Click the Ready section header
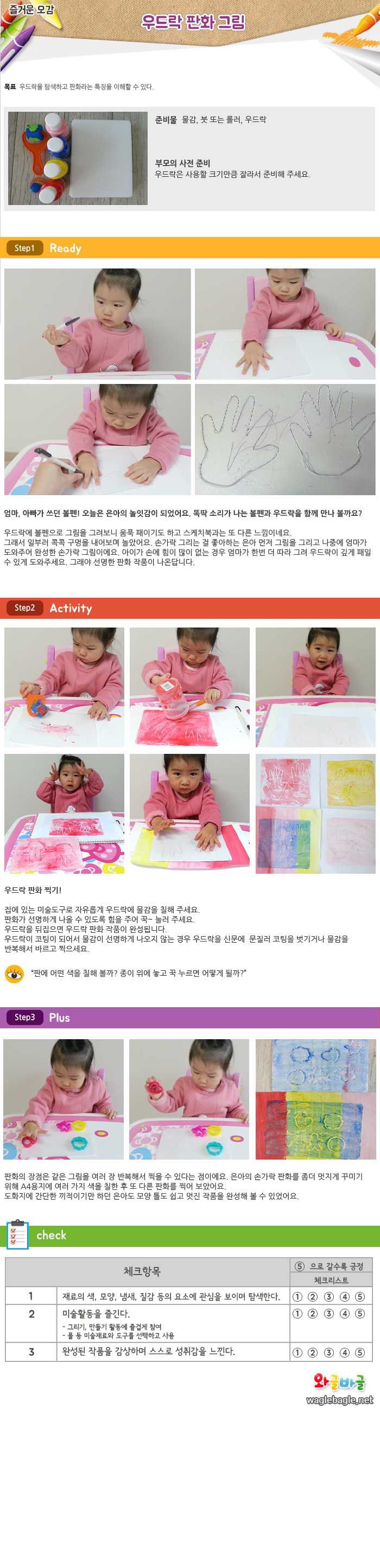Image resolution: width=380 pixels, height=1568 pixels. coord(66,248)
